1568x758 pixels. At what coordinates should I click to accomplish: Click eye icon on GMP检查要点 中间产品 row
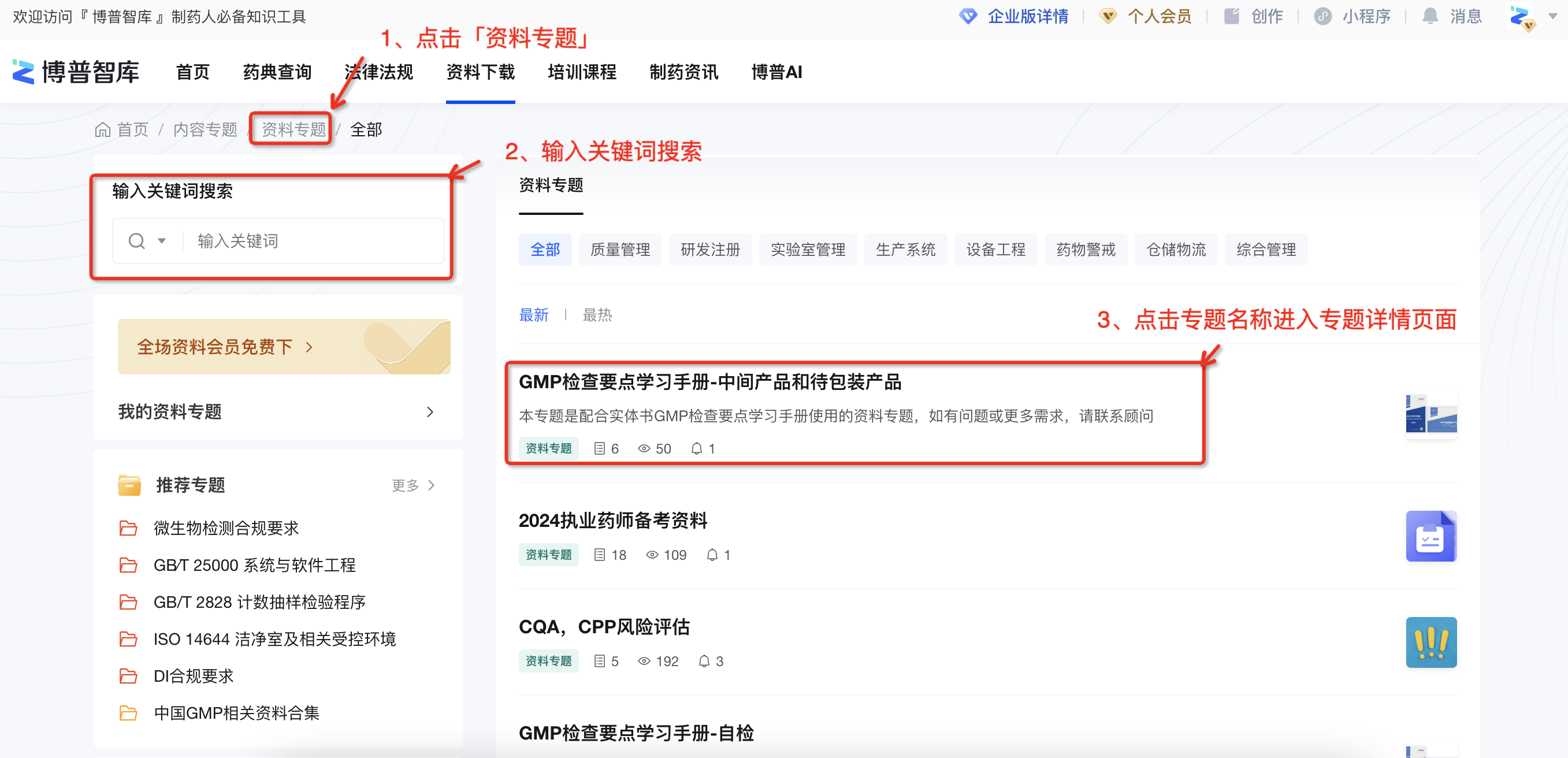[x=644, y=449]
